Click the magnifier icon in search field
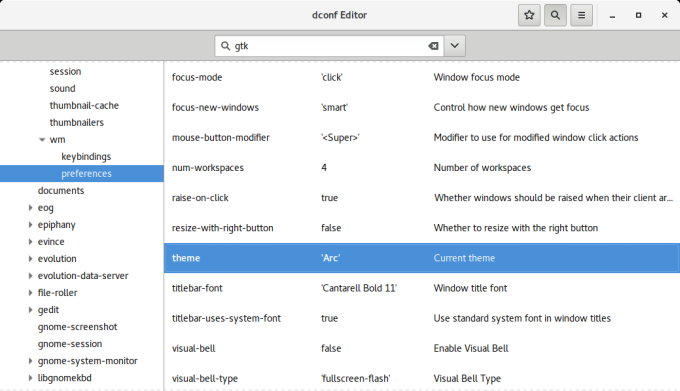This screenshot has height=391, width=680. pos(225,46)
